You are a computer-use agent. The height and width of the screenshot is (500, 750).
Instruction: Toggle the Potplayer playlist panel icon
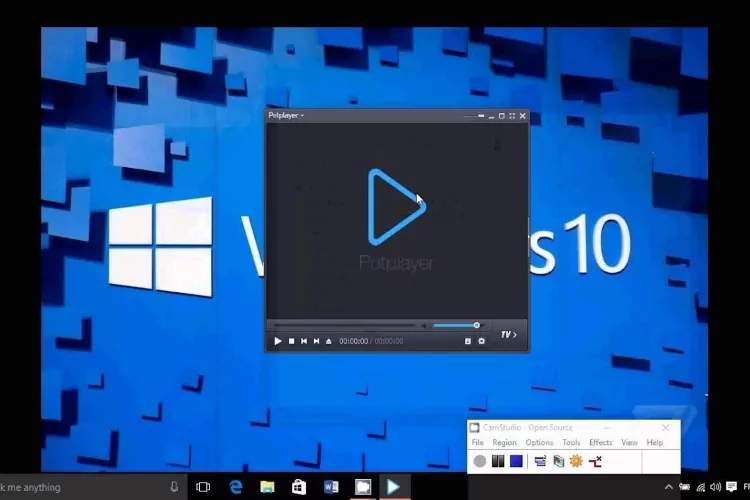point(468,341)
